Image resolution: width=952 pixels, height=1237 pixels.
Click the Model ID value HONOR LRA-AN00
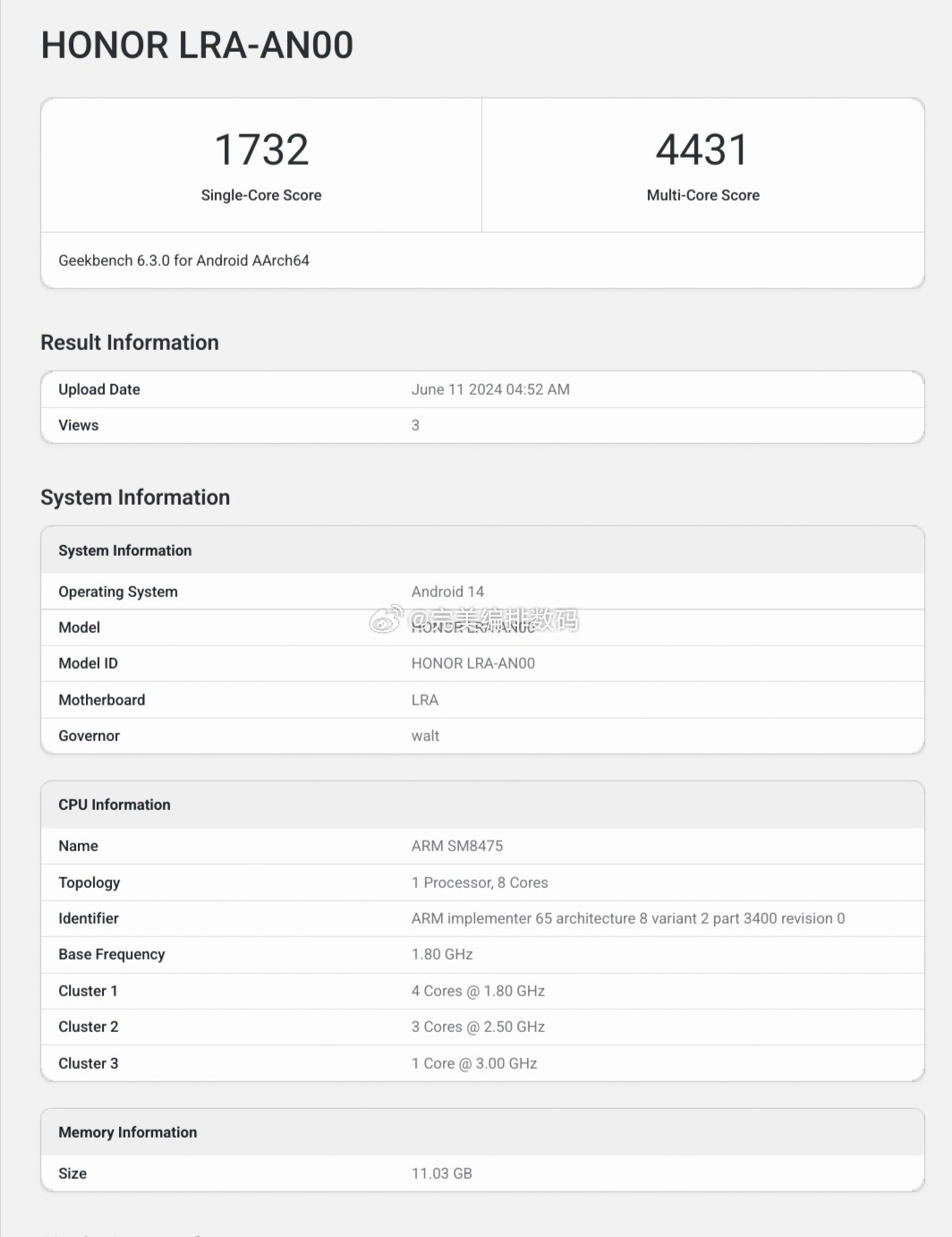pos(473,663)
